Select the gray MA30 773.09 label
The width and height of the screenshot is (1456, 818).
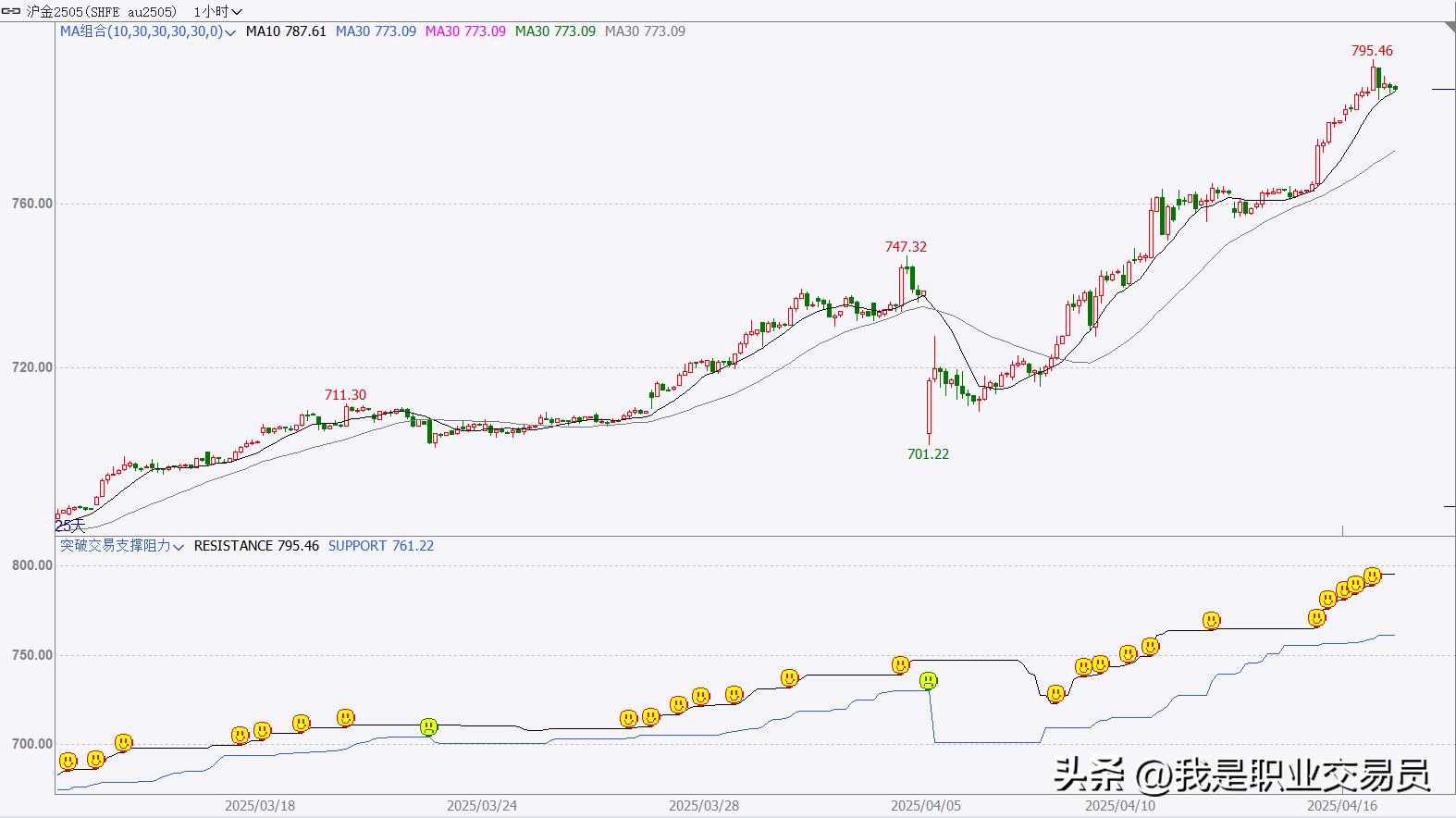tap(645, 31)
